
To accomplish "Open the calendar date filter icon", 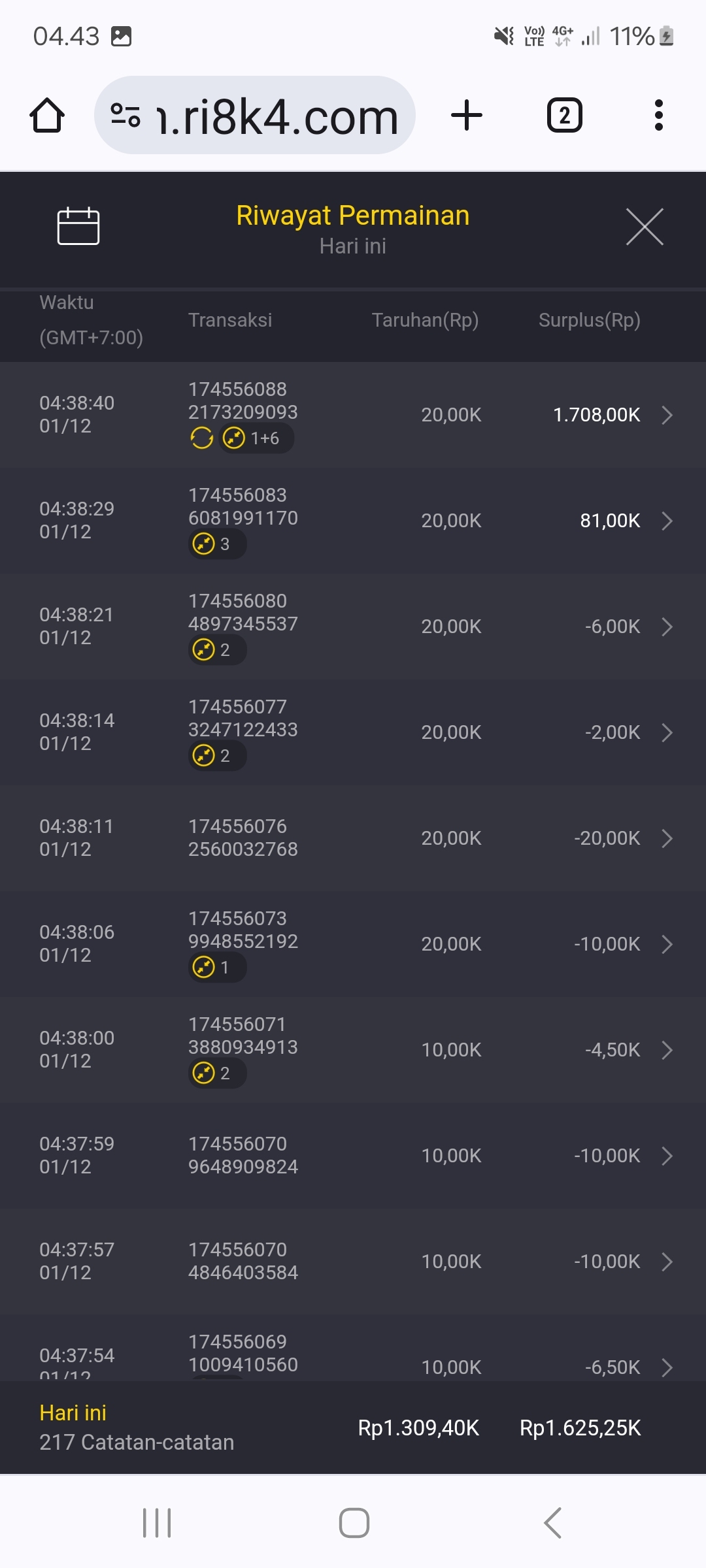I will [x=78, y=226].
